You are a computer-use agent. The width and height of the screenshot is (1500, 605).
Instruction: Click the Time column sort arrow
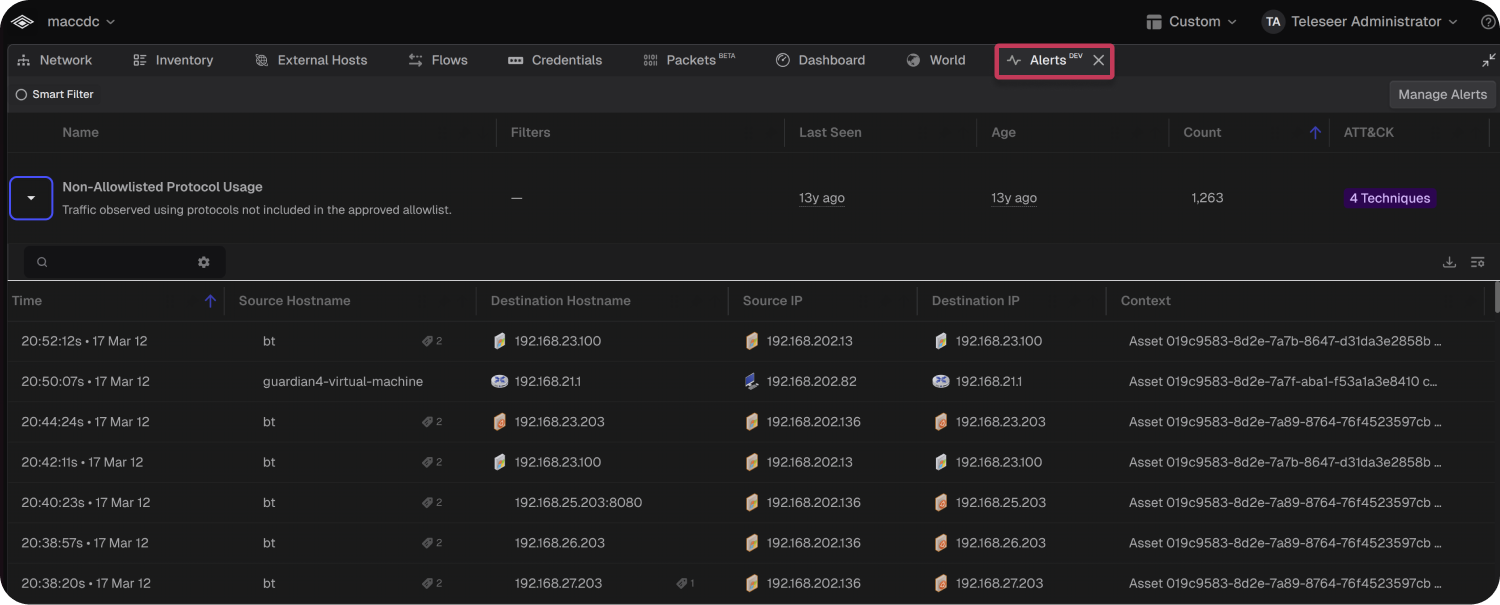[210, 301]
